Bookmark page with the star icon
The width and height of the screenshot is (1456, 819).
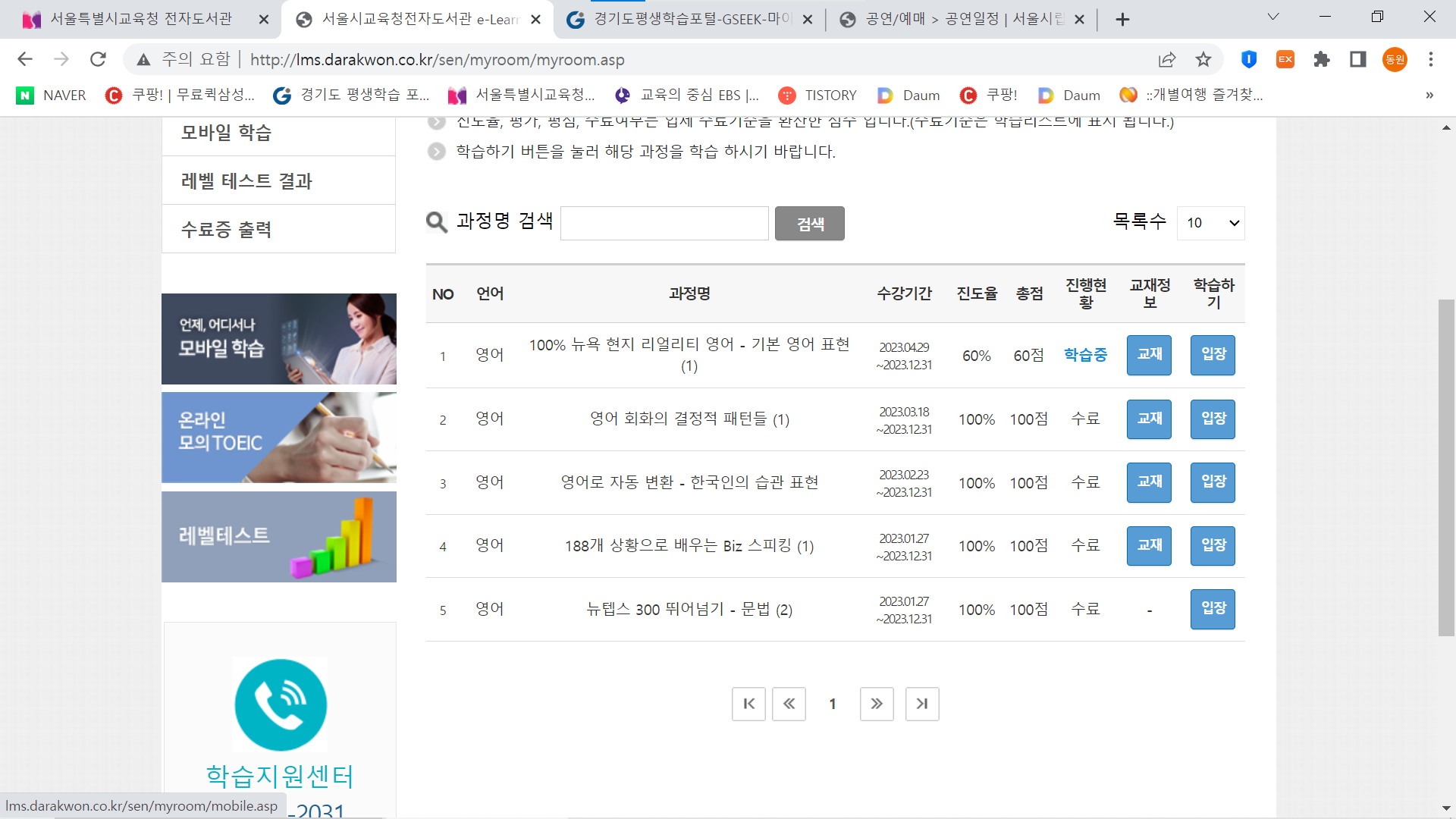pyautogui.click(x=1203, y=59)
